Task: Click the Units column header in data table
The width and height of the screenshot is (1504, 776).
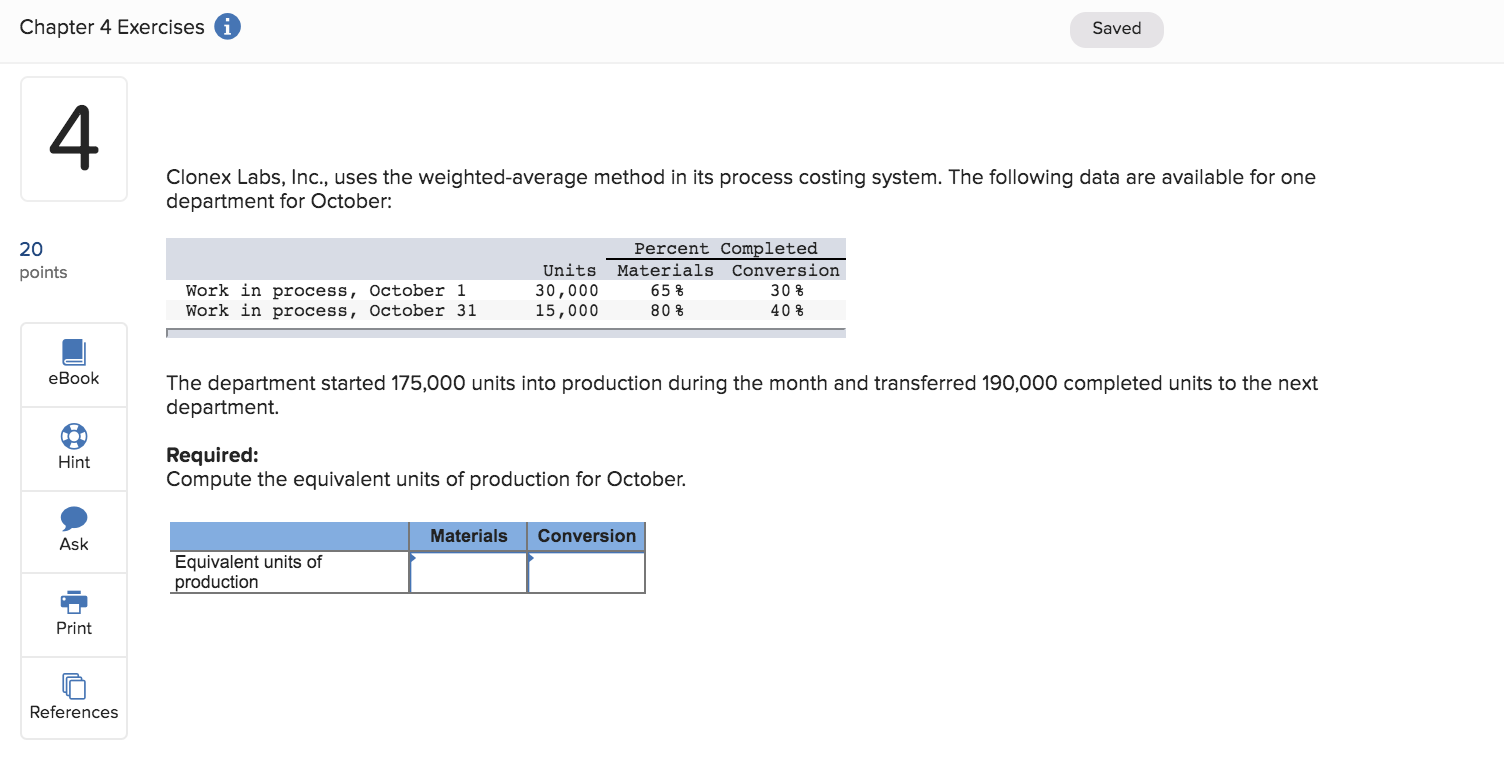Action: click(569, 270)
